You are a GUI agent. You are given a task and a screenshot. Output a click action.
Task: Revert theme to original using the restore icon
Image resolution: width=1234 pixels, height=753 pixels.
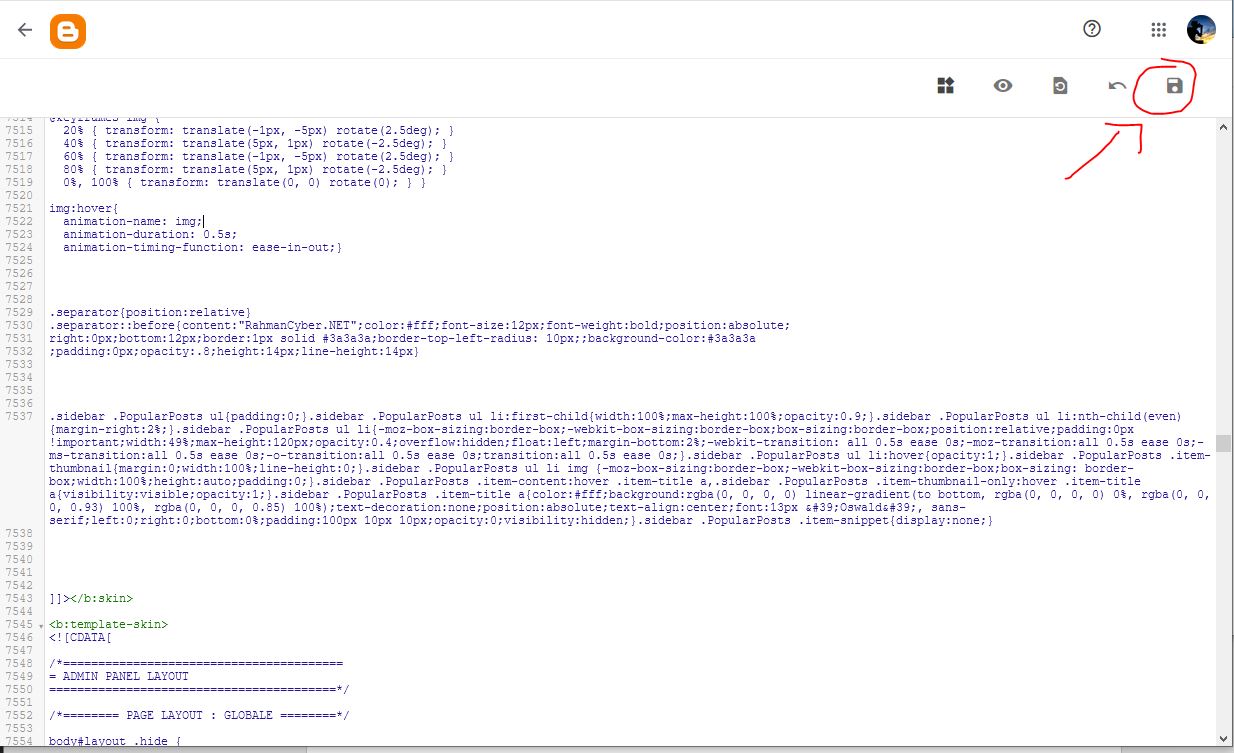(1059, 86)
